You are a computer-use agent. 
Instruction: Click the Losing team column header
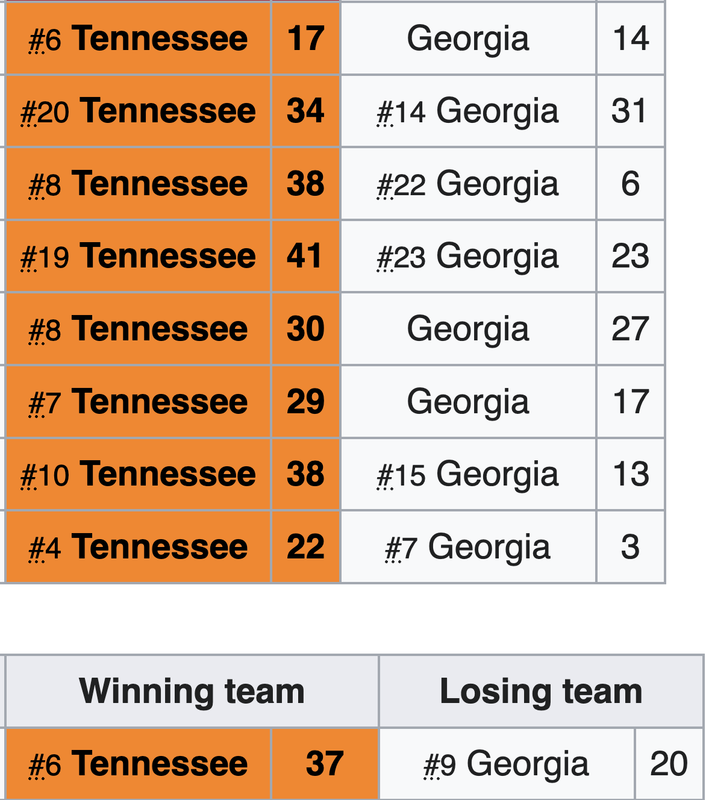point(541,691)
